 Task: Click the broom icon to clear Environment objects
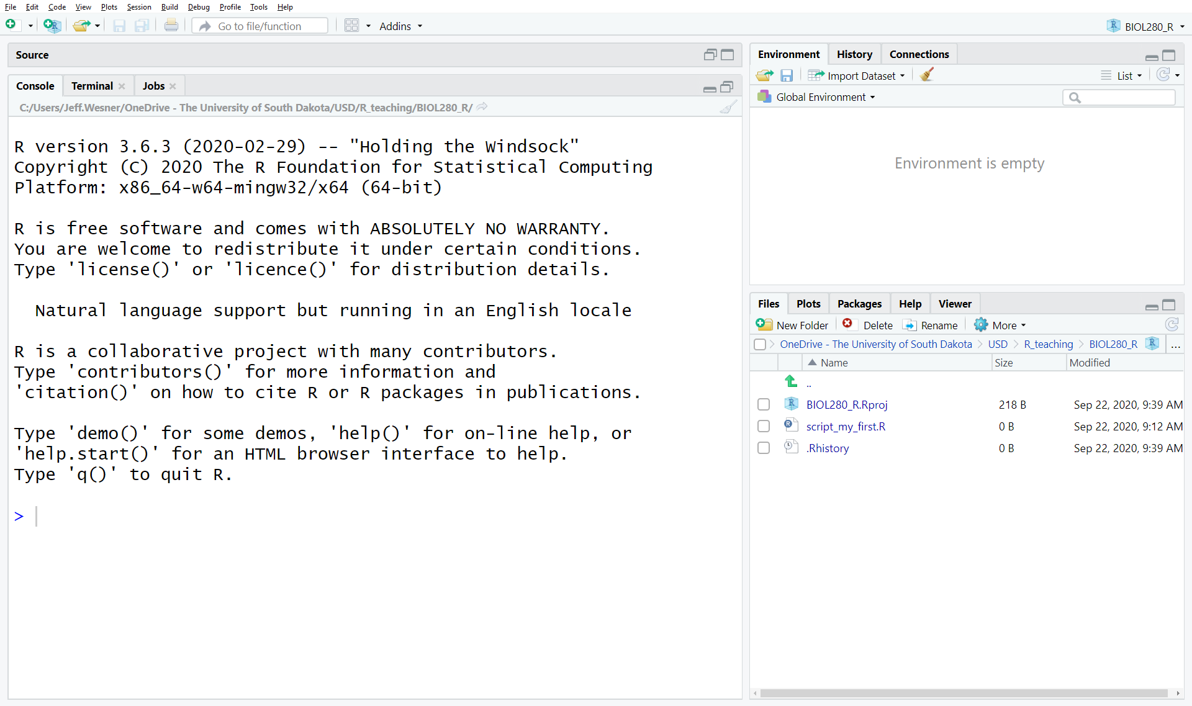tap(927, 75)
